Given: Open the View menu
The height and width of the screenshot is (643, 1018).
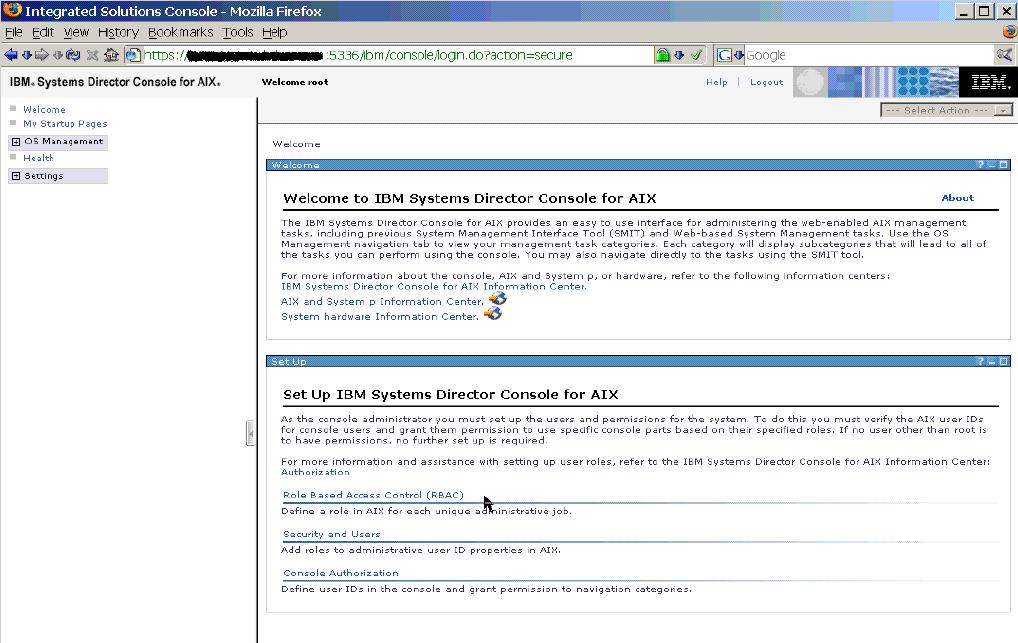Looking at the screenshot, I should pos(76,32).
